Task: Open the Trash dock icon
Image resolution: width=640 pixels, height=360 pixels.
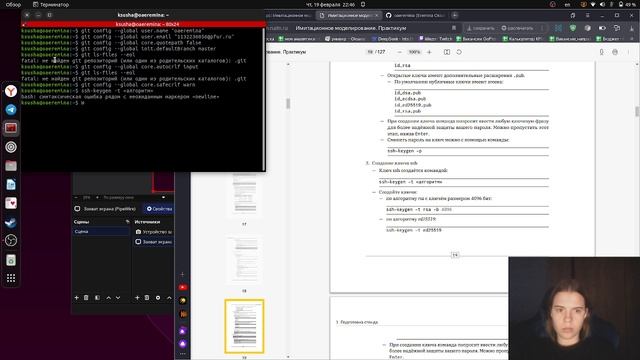Action: [11, 260]
